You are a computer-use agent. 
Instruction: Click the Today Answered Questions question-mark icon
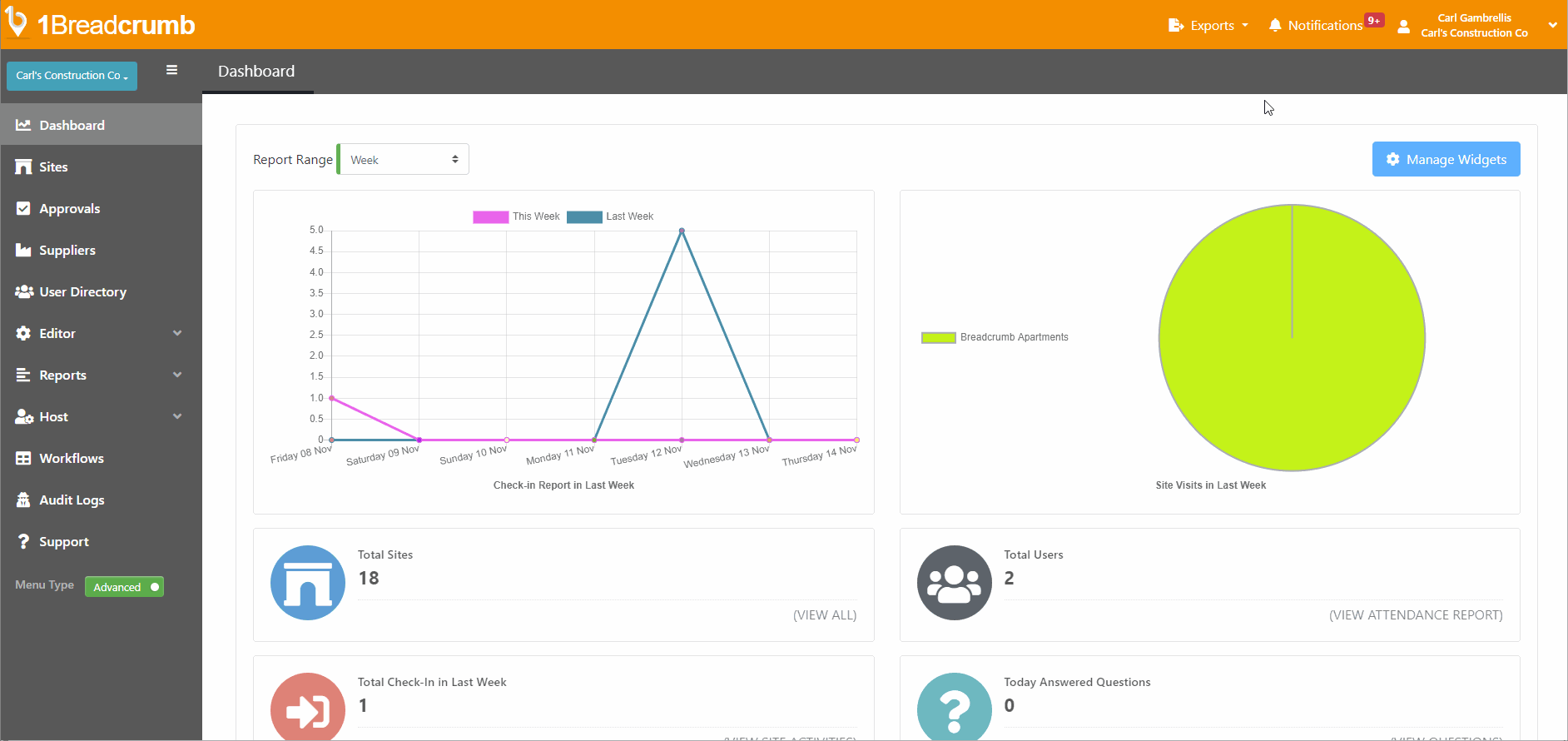(x=954, y=709)
